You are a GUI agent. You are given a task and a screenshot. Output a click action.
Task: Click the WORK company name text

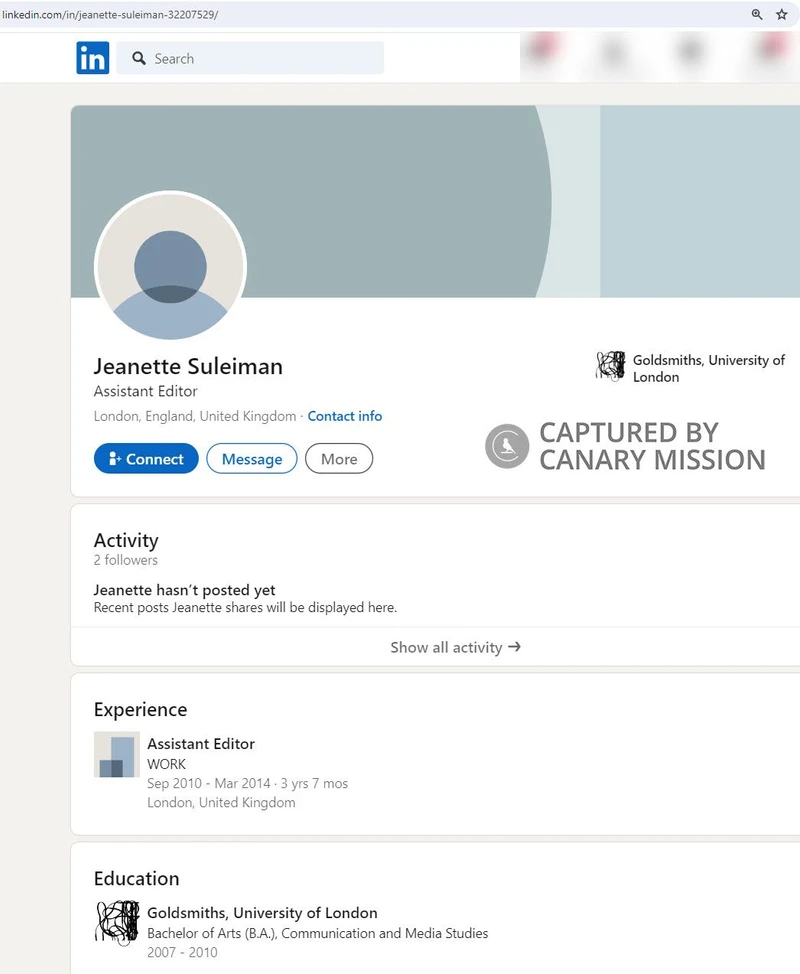click(x=166, y=764)
